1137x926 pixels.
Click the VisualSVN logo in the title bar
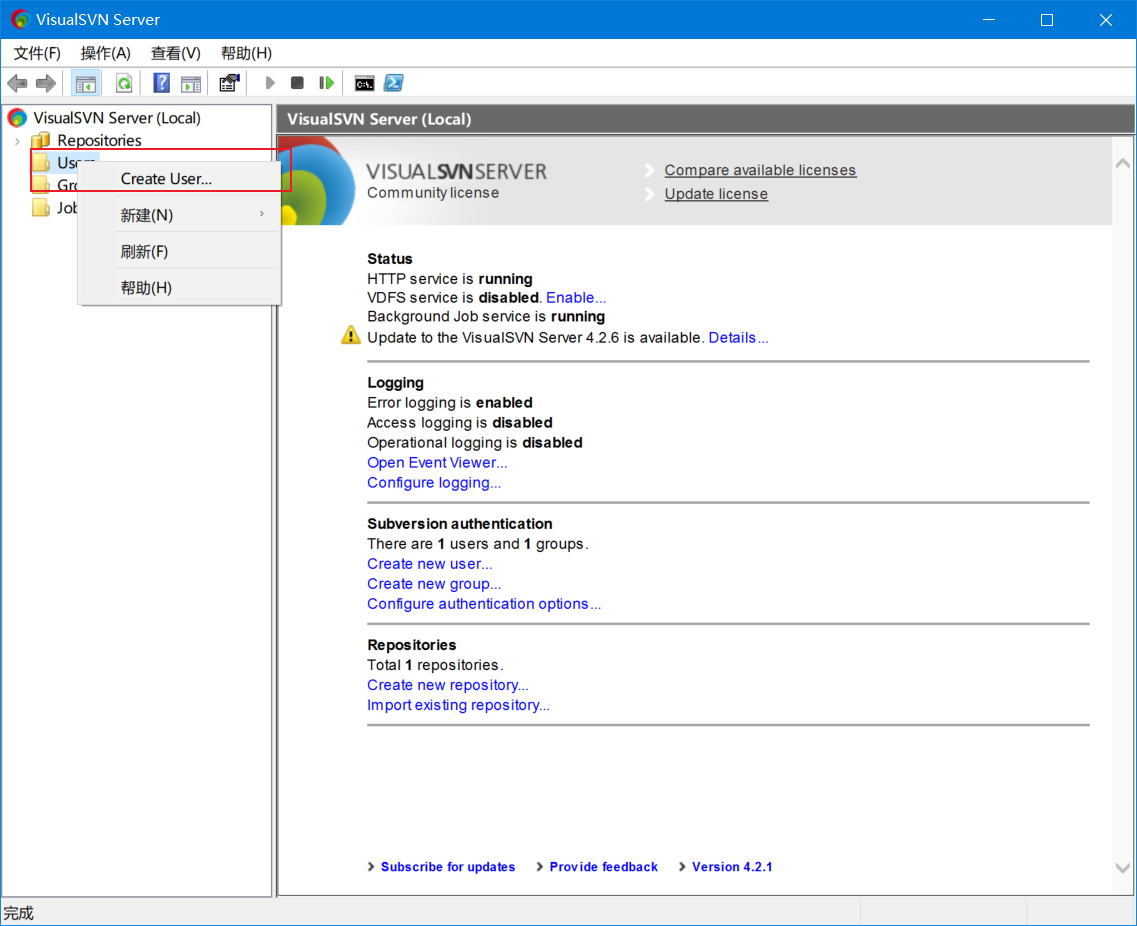pos(20,20)
